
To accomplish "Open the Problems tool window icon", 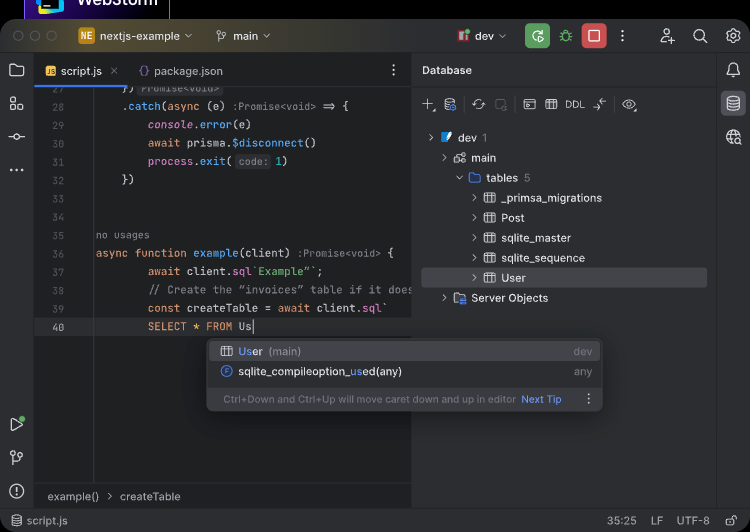I will coord(17,491).
